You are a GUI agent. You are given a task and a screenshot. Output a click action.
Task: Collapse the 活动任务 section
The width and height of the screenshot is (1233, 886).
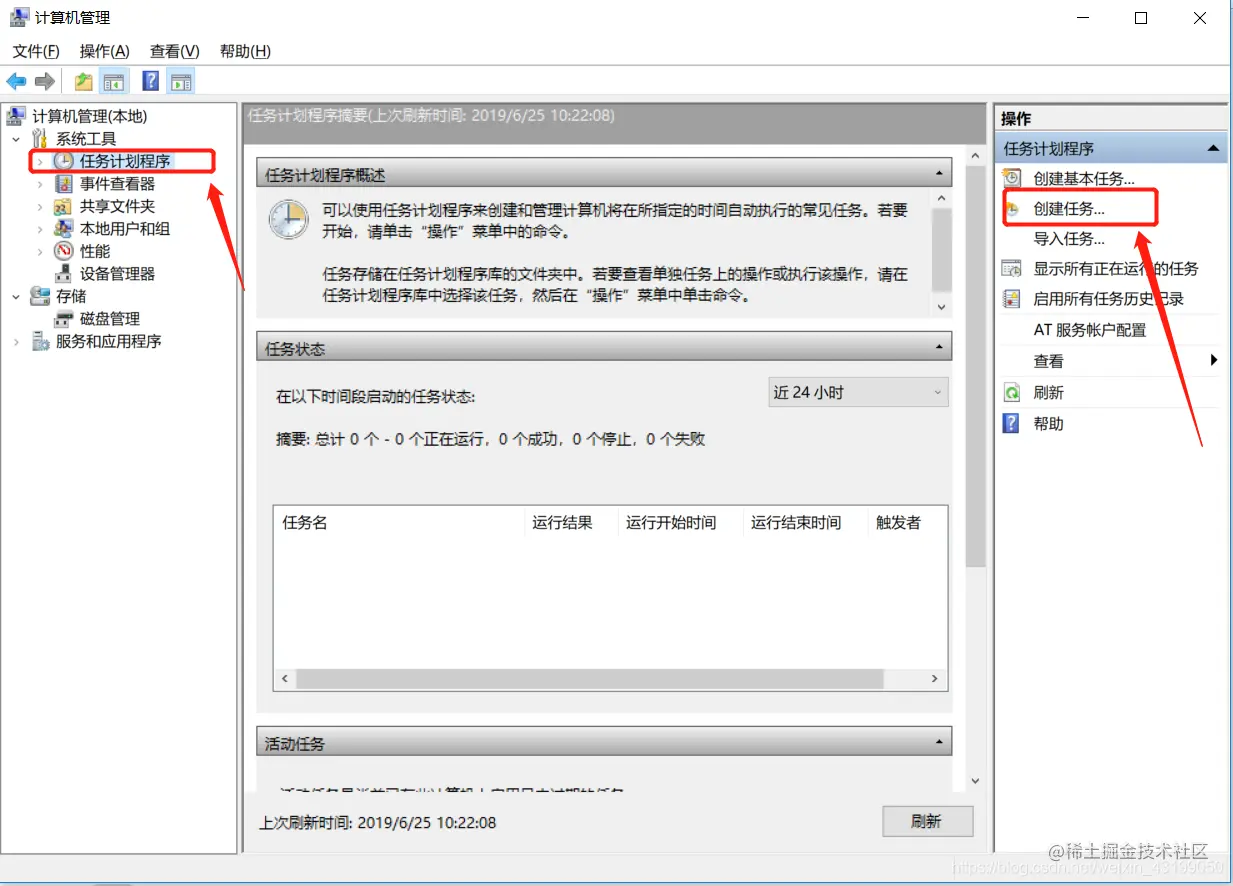click(939, 743)
